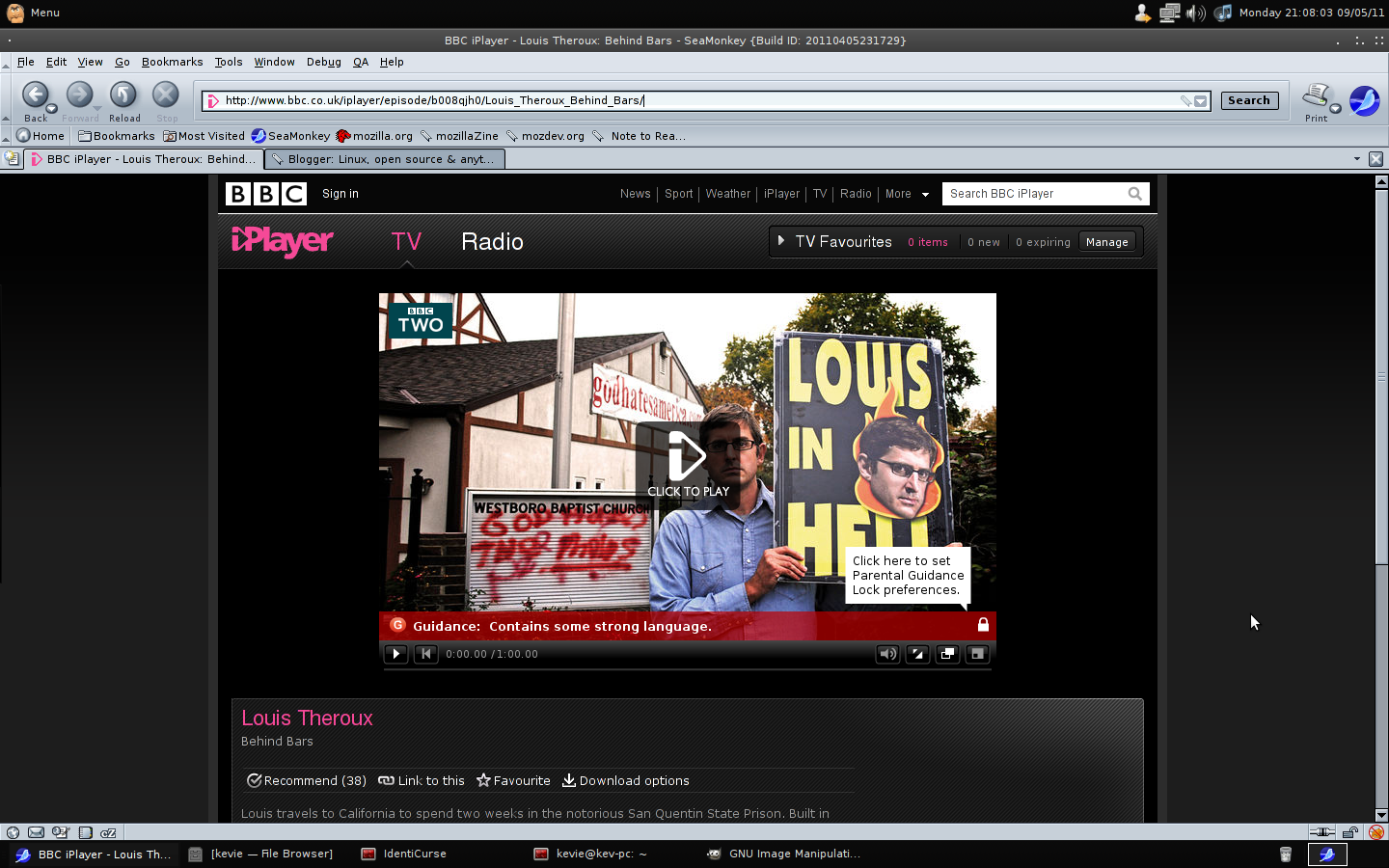Screen dimensions: 1389x868
Task: Print the page with the Print icon
Action: [x=1316, y=95]
